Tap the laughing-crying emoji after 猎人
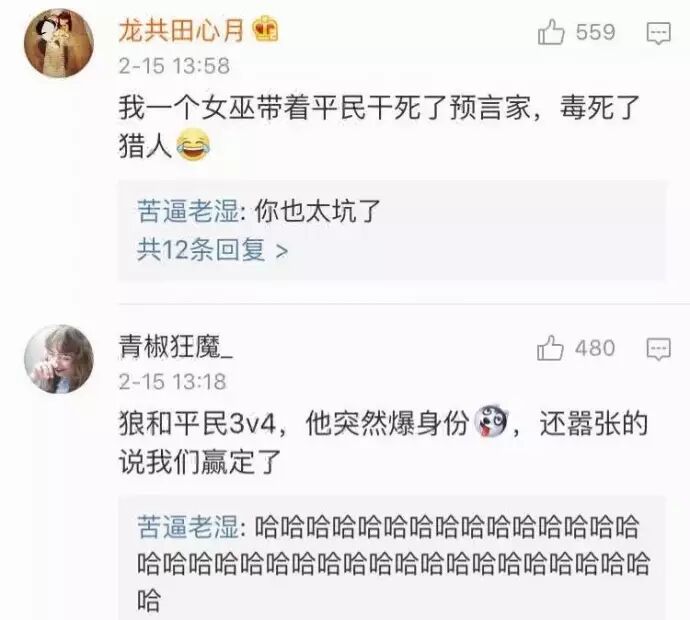The height and width of the screenshot is (620, 690). click(x=193, y=146)
